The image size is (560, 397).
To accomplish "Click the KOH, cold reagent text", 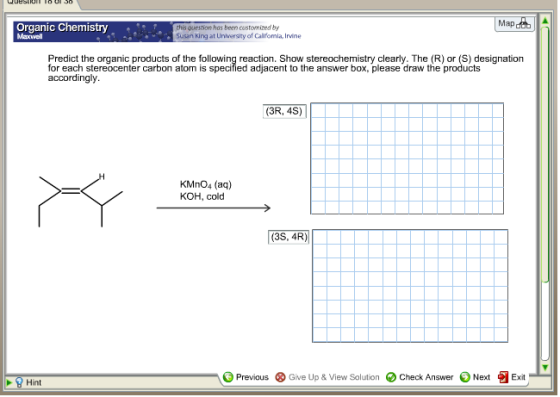I will [202, 196].
